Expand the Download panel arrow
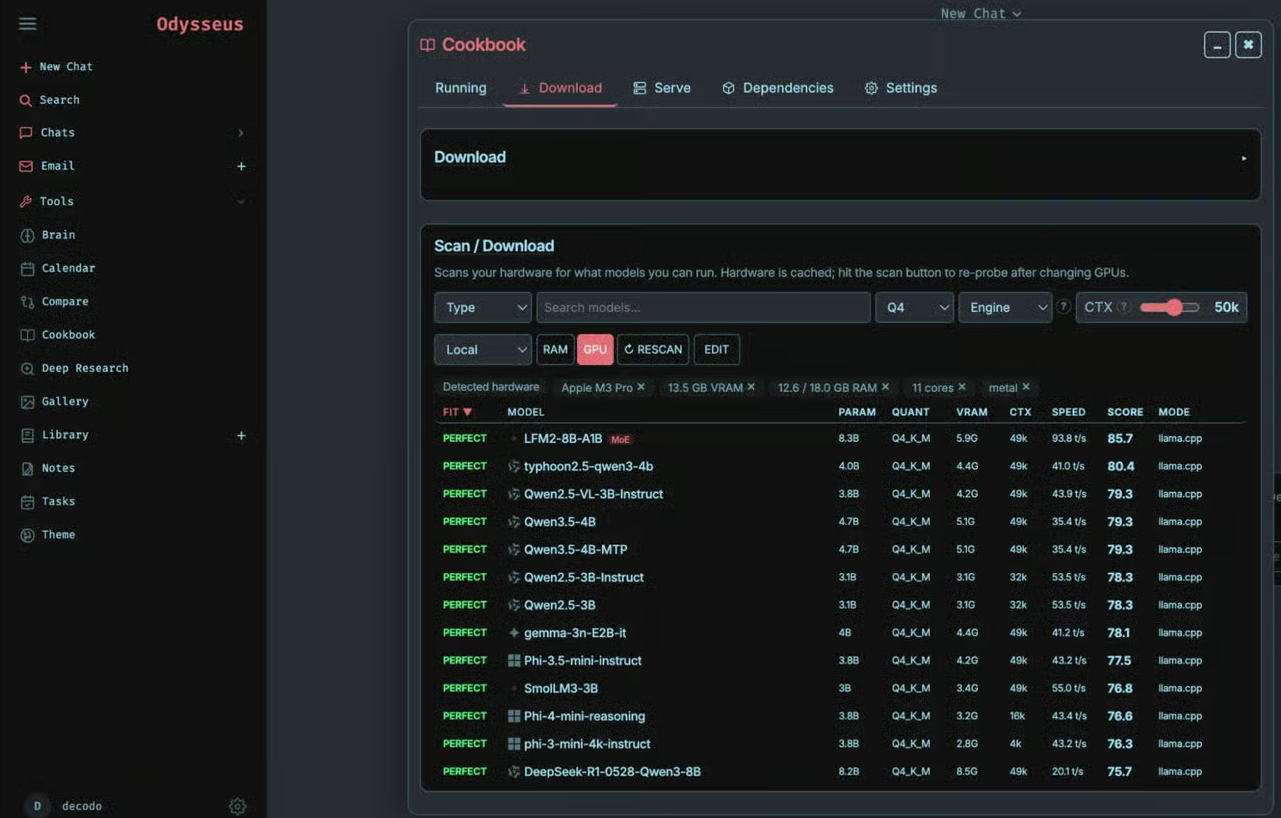 (x=1244, y=158)
